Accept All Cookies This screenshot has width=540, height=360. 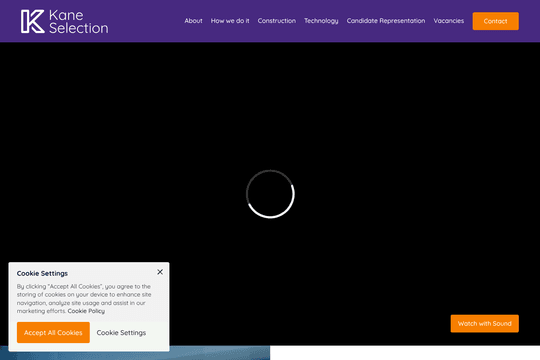click(53, 332)
